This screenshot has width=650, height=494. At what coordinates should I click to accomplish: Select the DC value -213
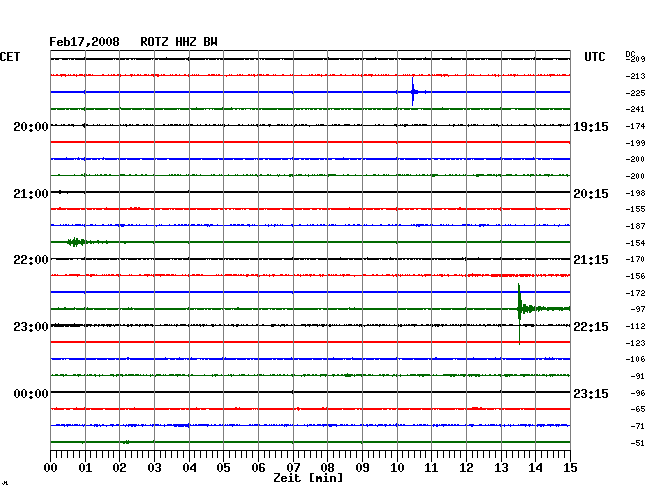click(635, 76)
